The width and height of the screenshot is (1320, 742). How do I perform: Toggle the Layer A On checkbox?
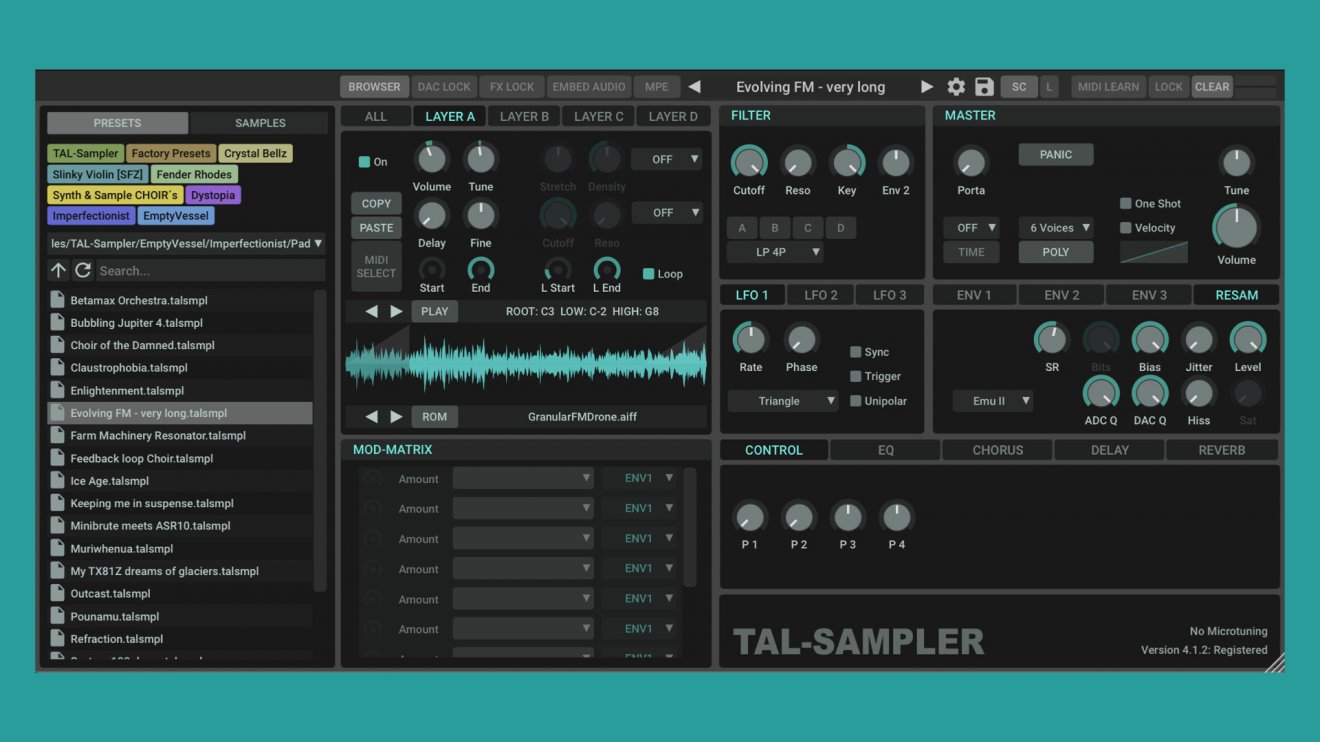coord(364,162)
